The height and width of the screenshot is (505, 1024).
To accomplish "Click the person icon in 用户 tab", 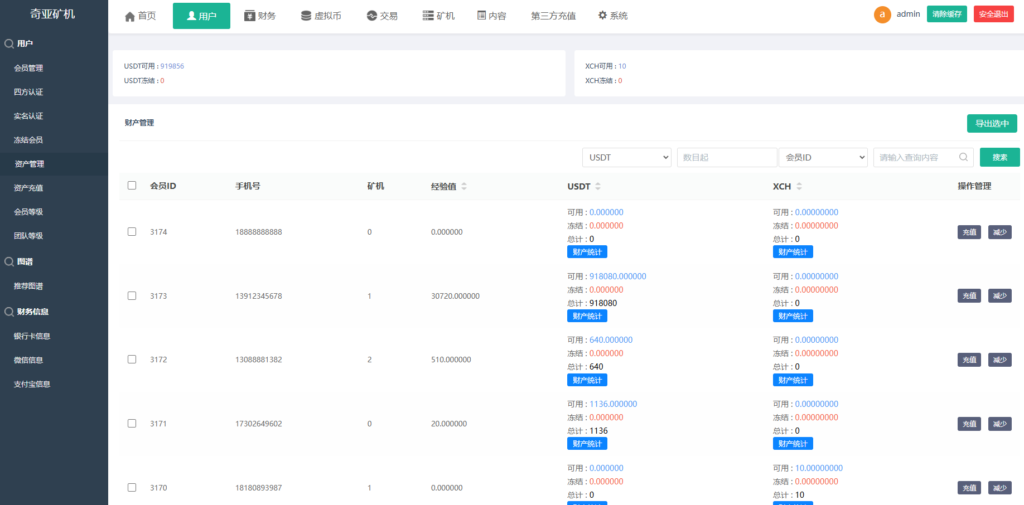I will tap(191, 16).
